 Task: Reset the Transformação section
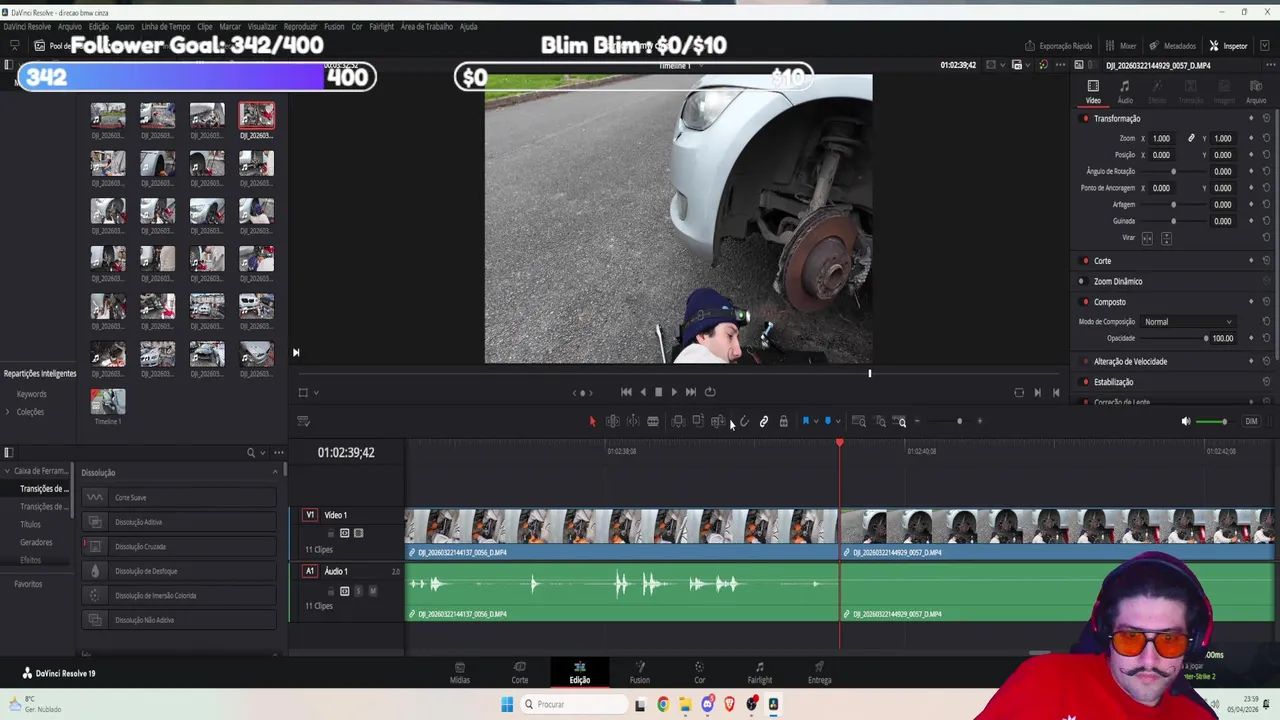pyautogui.click(x=1266, y=119)
